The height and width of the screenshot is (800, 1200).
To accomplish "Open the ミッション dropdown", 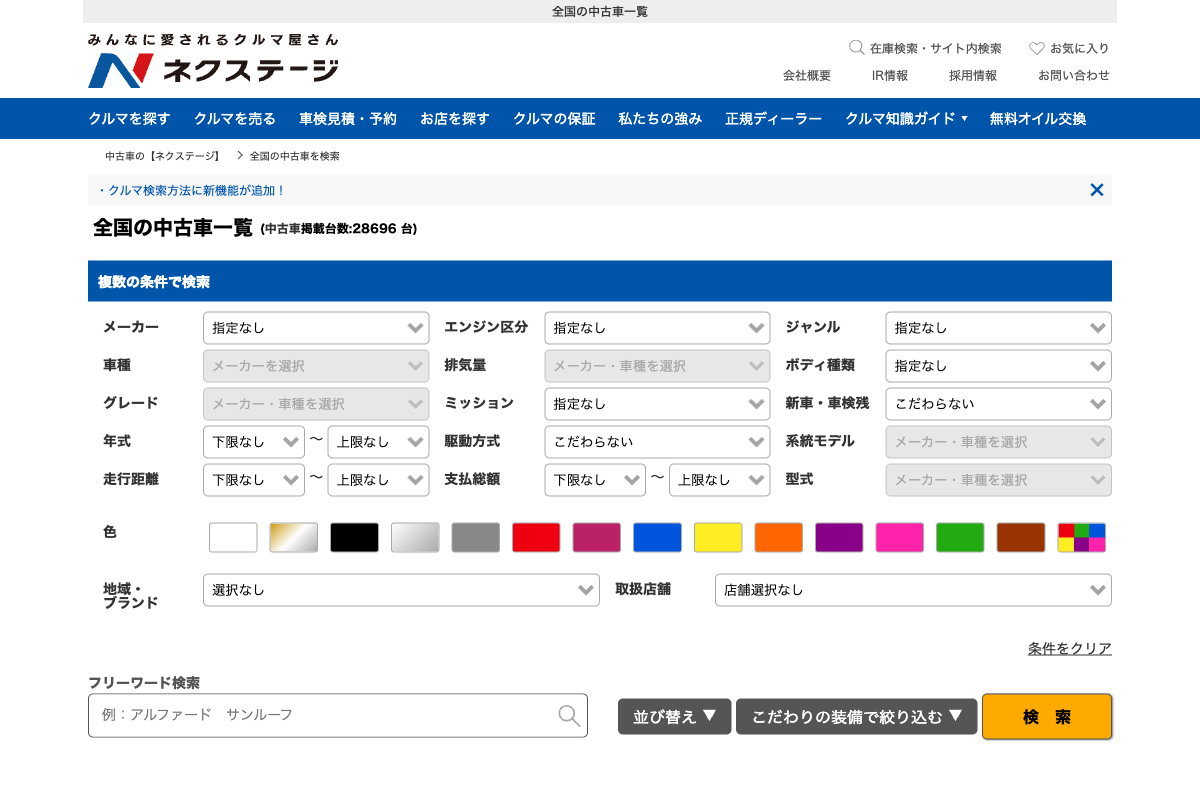I will pyautogui.click(x=657, y=404).
